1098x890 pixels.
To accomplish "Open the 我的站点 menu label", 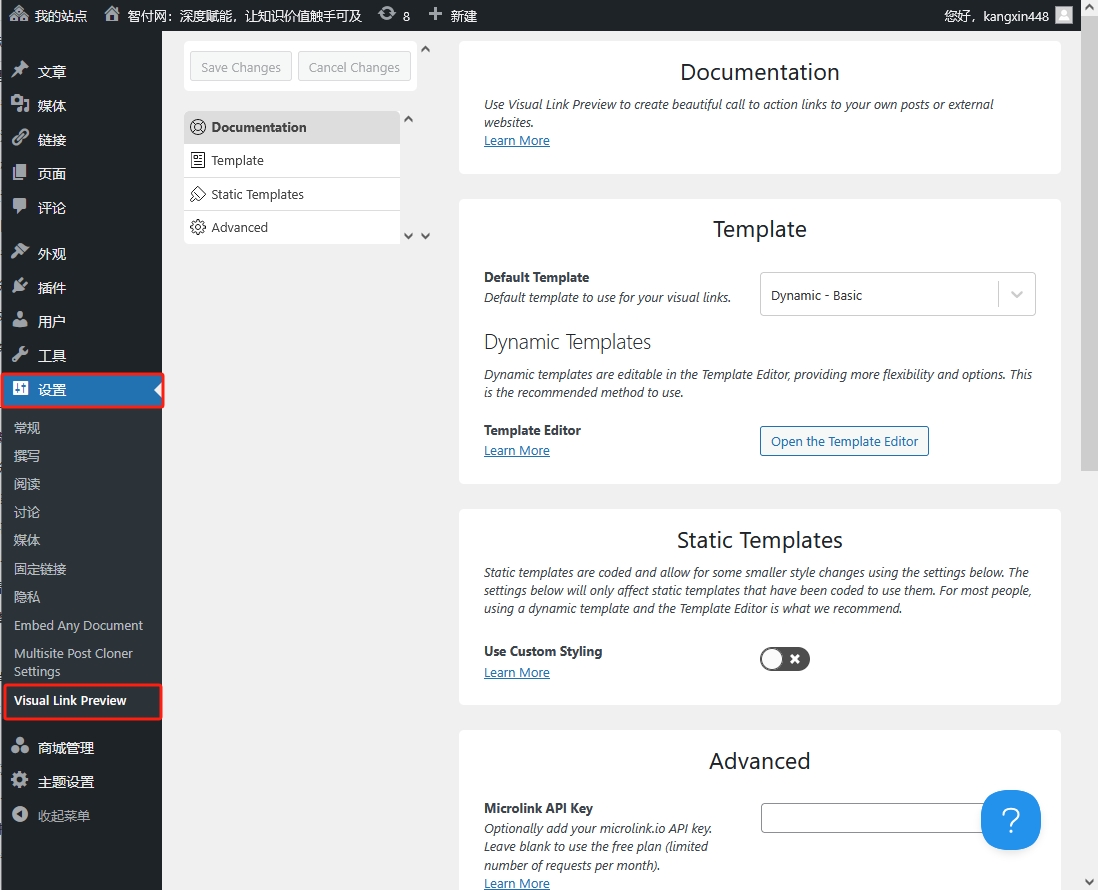I will pos(61,15).
